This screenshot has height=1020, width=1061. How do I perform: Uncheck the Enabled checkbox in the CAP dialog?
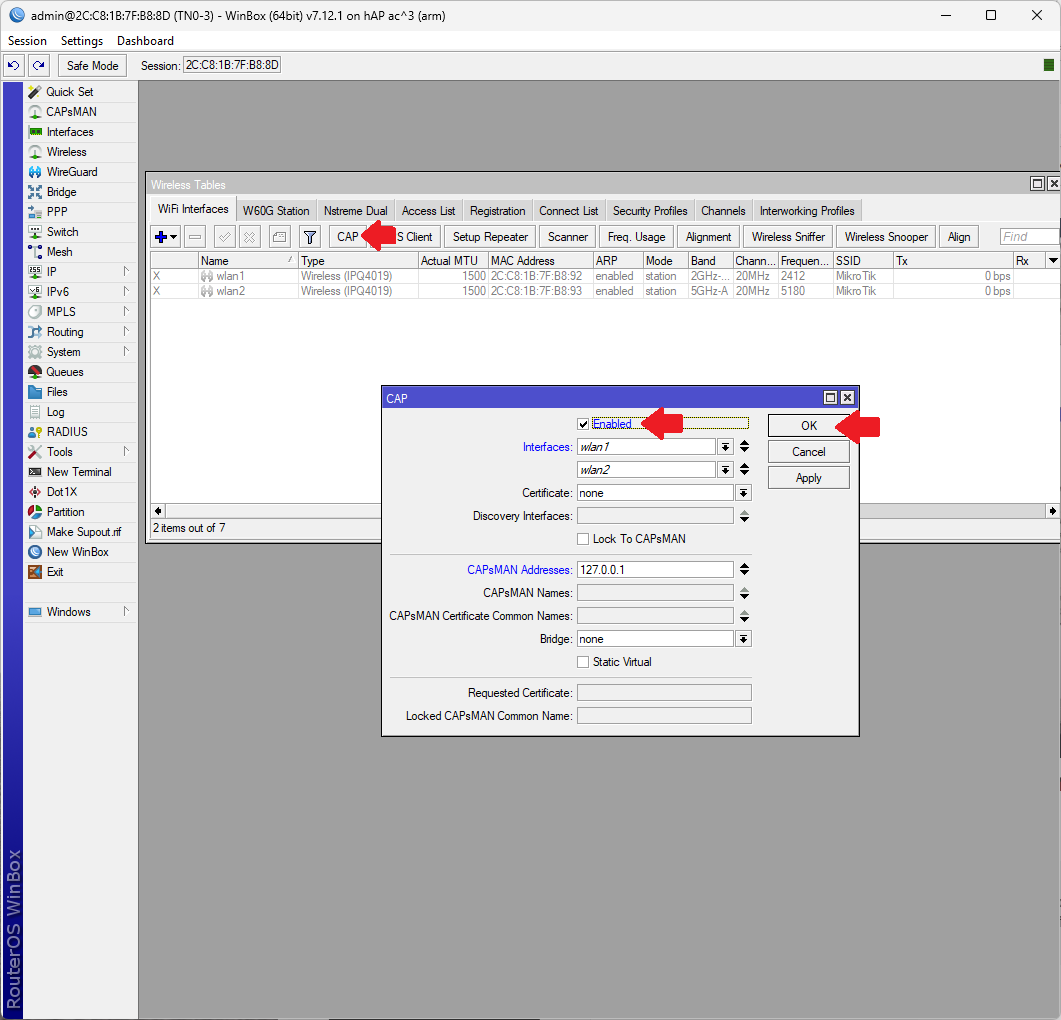tap(583, 423)
